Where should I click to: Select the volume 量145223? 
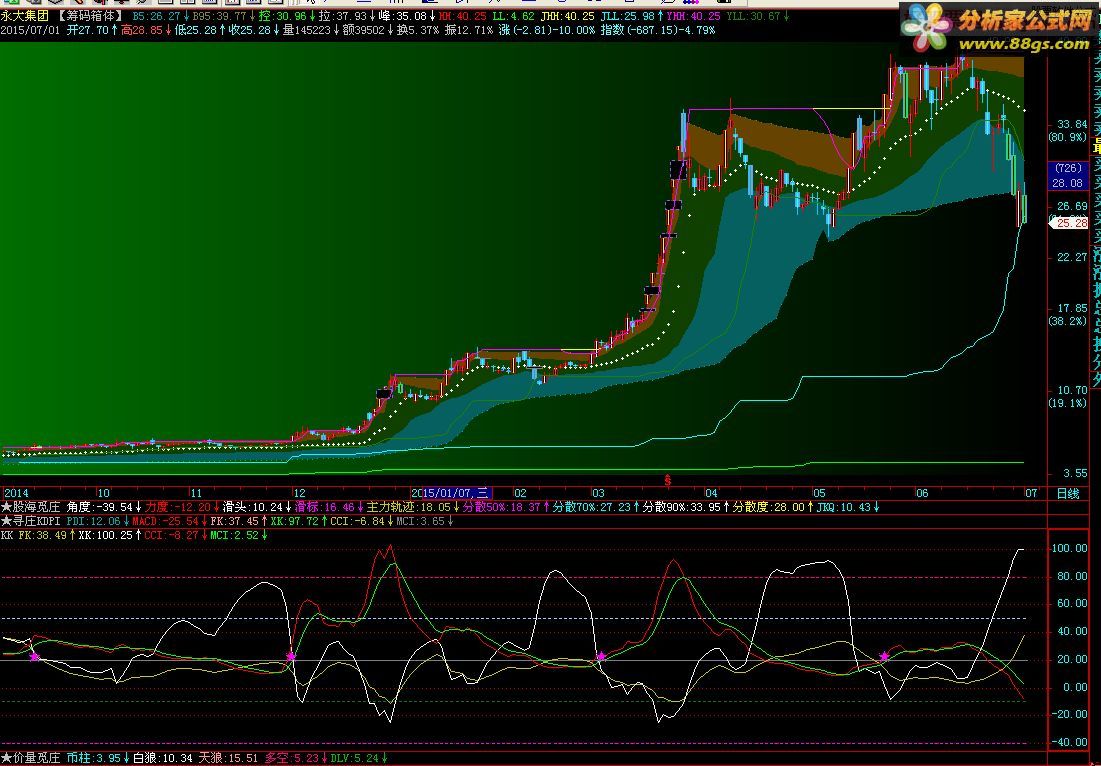[x=307, y=30]
